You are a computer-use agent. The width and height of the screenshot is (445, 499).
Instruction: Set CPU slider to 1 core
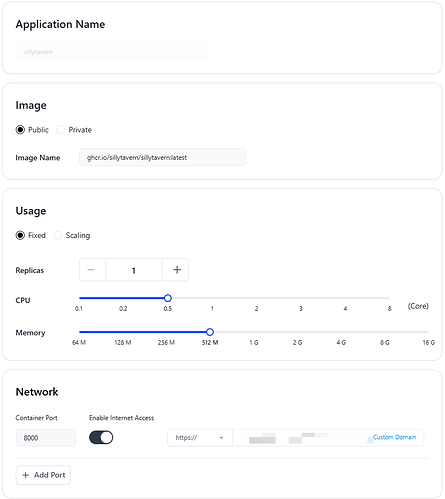[x=212, y=298]
